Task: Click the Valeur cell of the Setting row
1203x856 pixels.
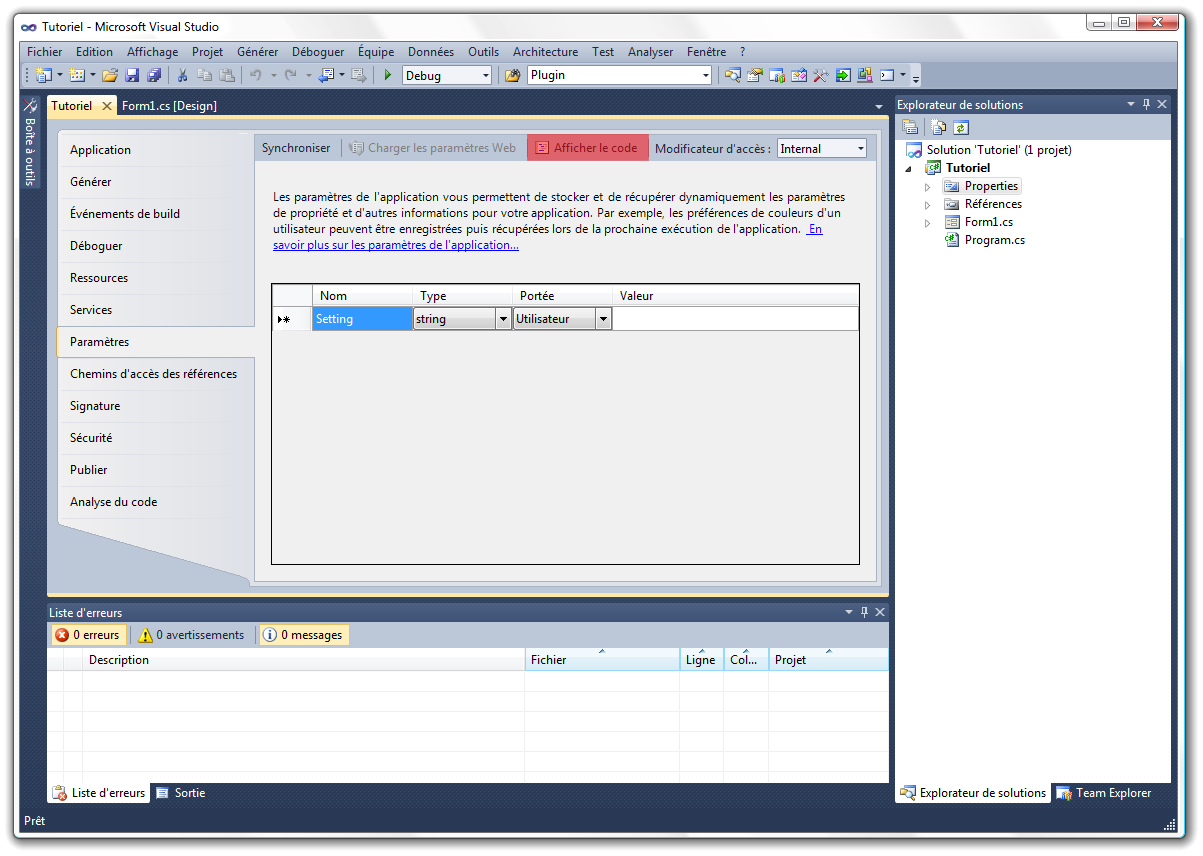Action: [x=734, y=319]
